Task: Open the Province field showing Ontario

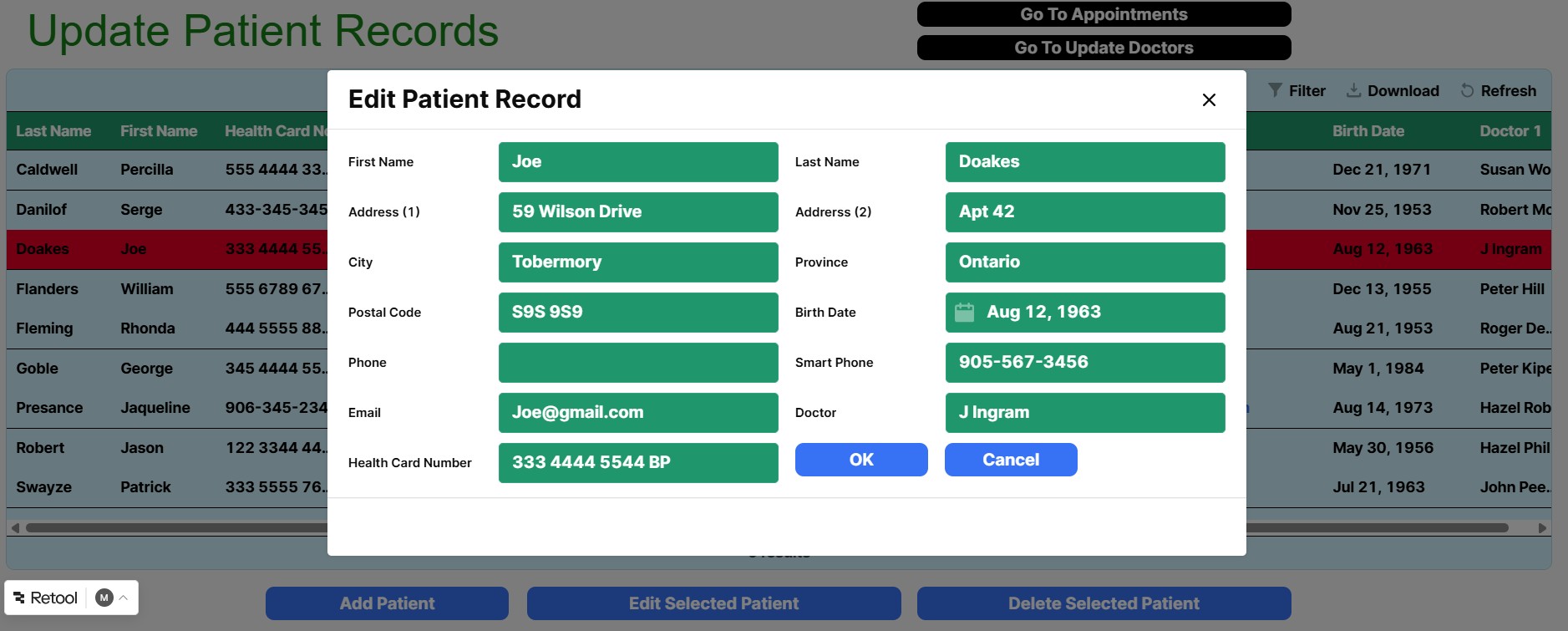Action: (1084, 262)
